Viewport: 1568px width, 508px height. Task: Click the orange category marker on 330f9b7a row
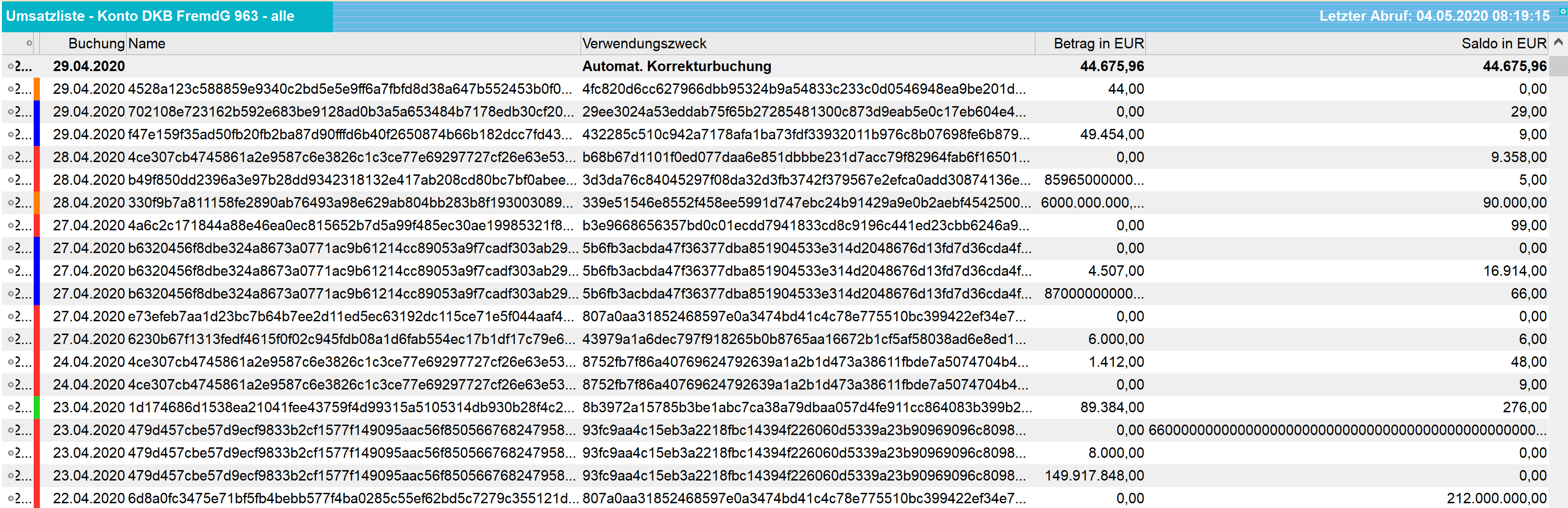37,203
